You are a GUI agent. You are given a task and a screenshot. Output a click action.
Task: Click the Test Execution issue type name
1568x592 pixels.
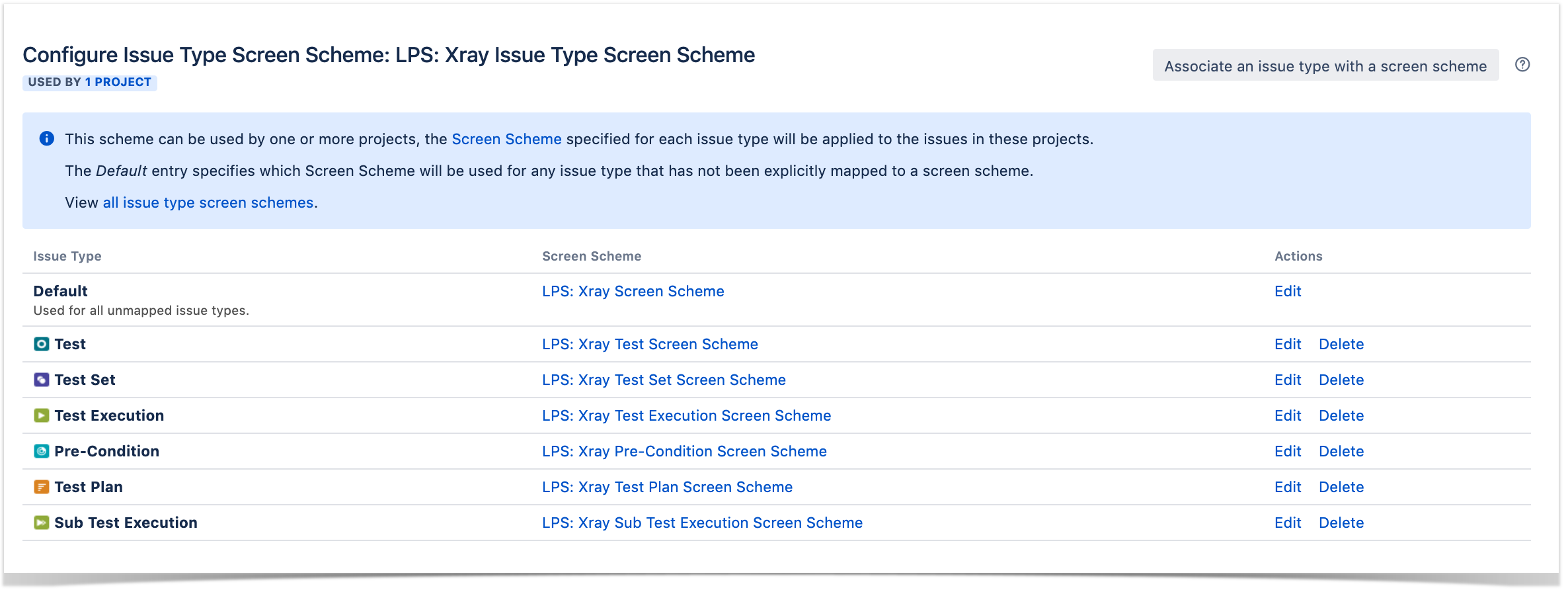click(109, 415)
